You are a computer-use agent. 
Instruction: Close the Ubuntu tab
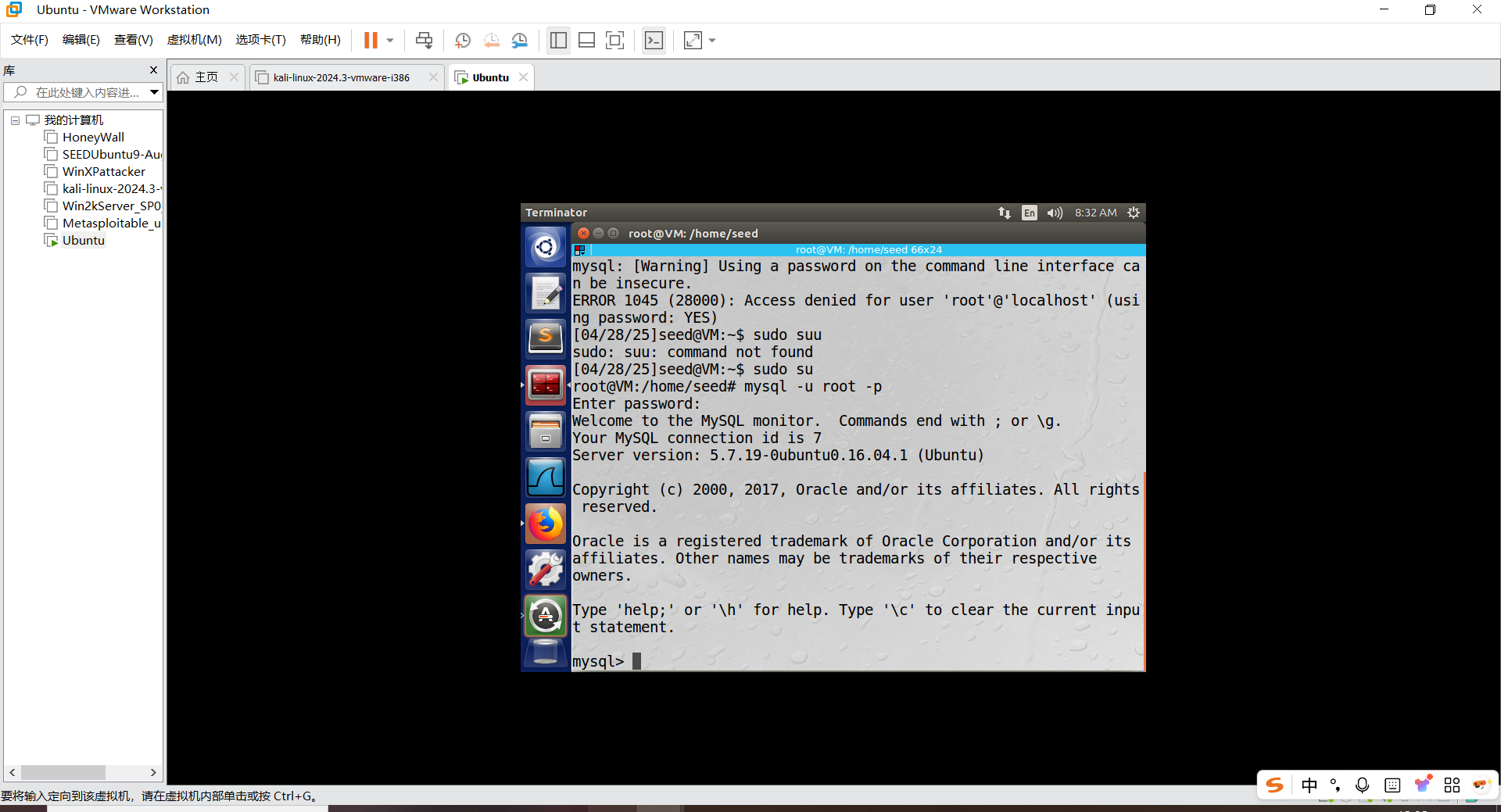523,77
